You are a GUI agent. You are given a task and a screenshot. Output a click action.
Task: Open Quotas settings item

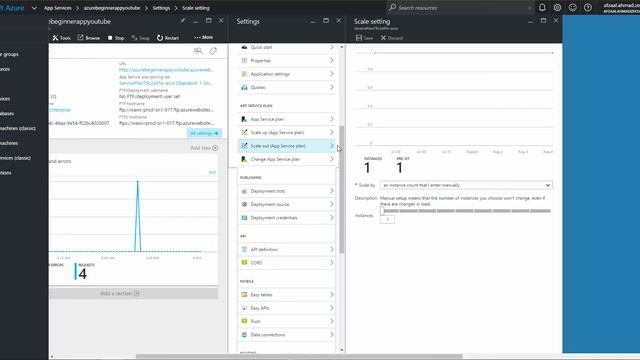click(287, 87)
